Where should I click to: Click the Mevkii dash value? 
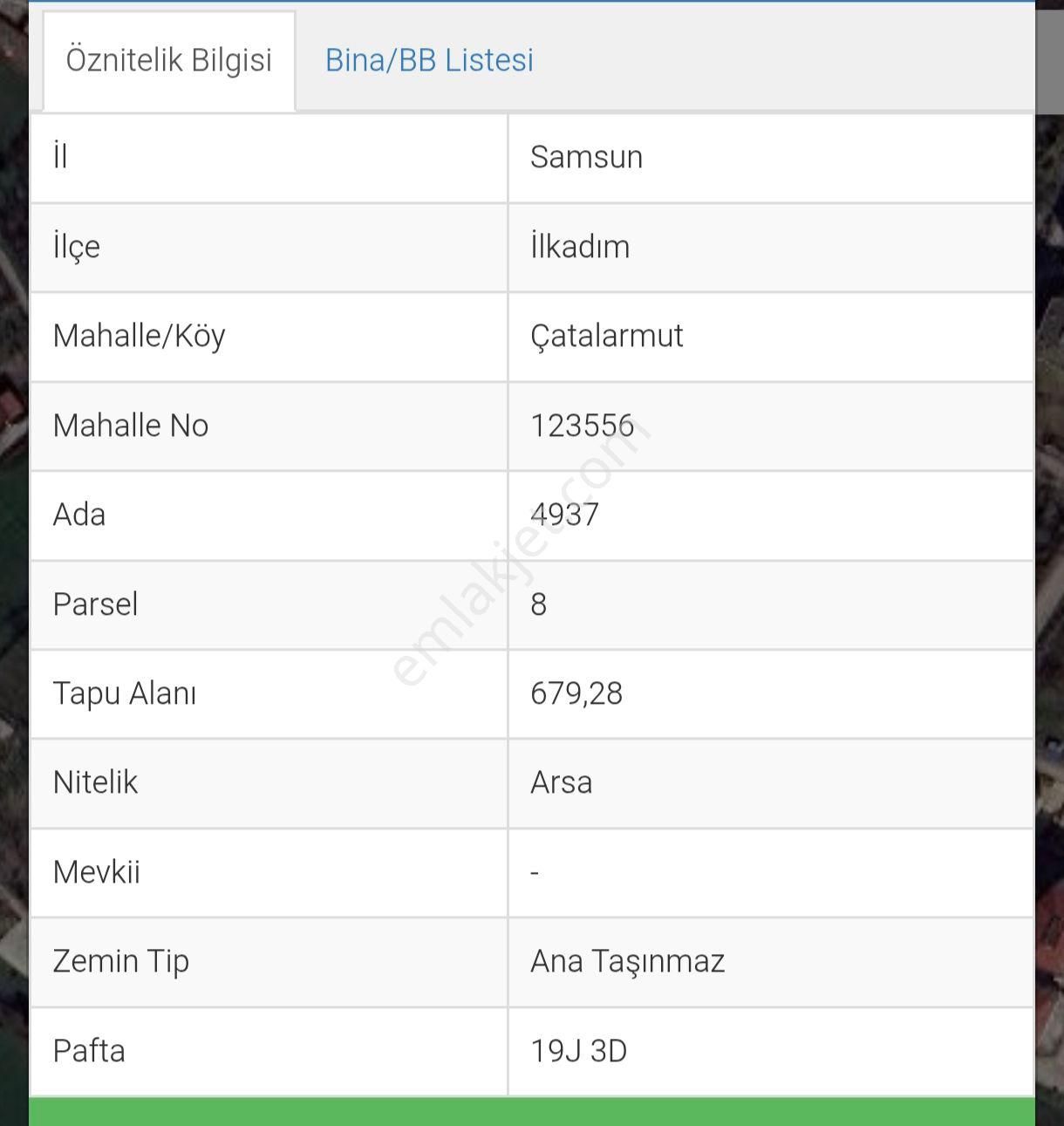pyautogui.click(x=535, y=872)
